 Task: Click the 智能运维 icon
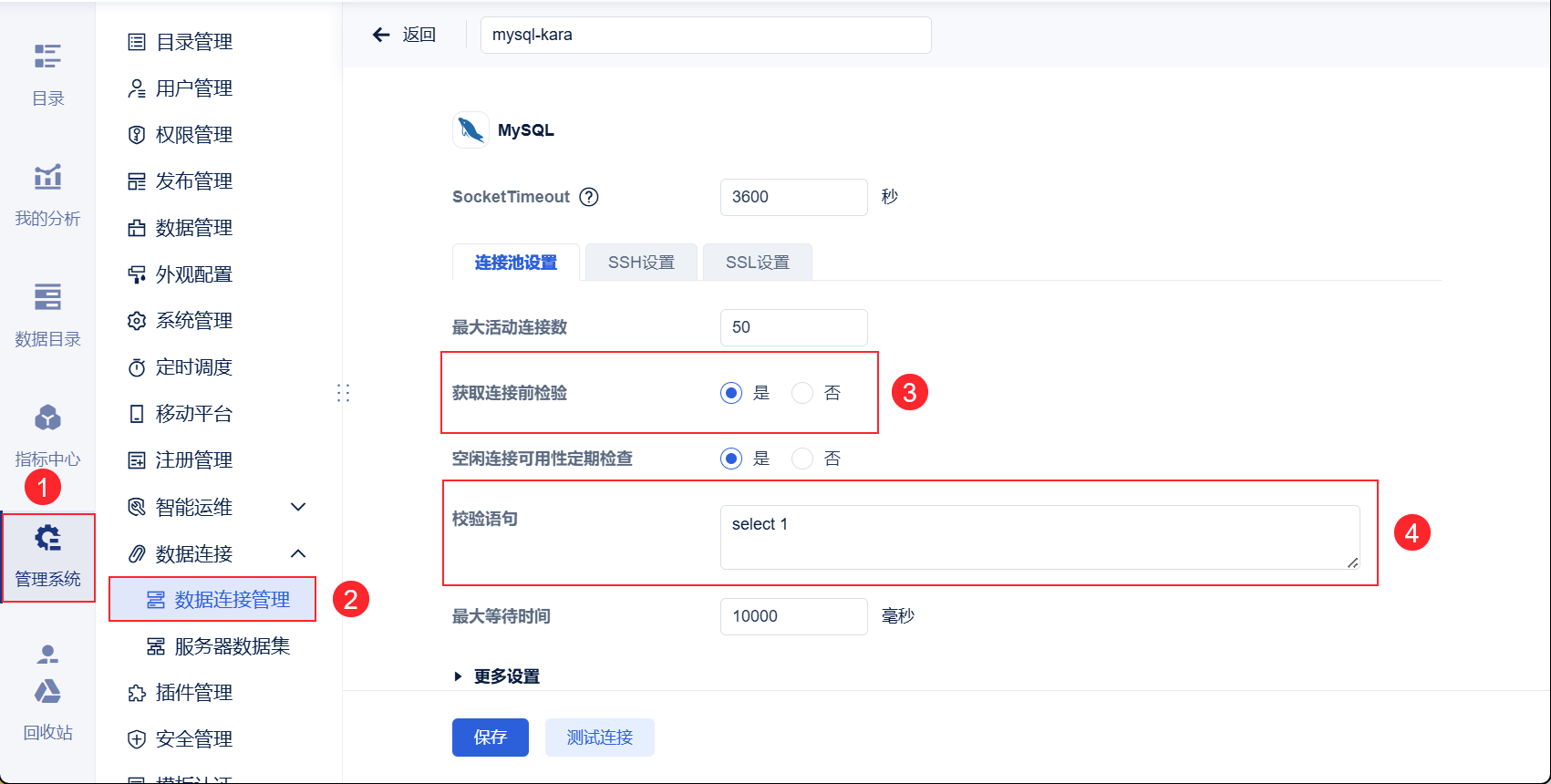(137, 507)
